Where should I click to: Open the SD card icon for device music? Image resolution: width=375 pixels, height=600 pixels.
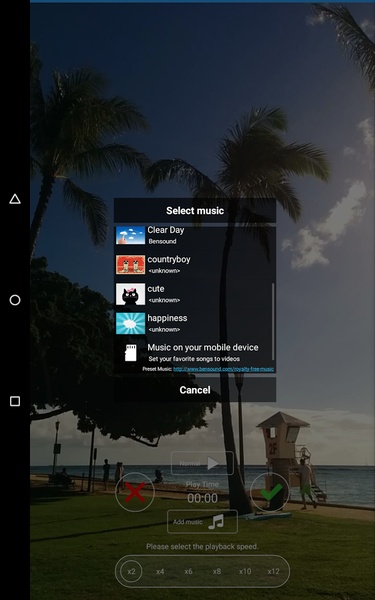pyautogui.click(x=130, y=352)
